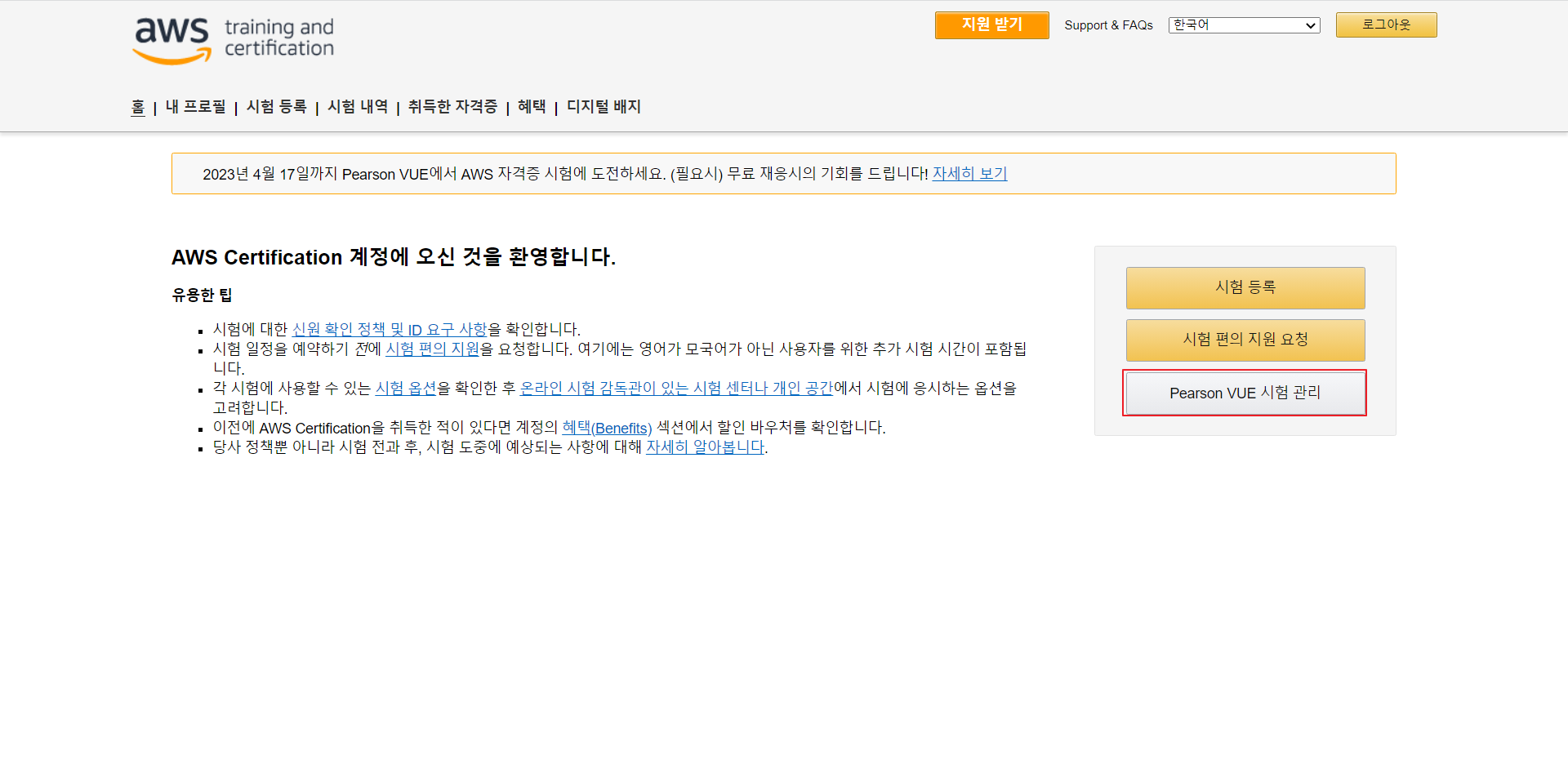Open the 혜택 menu item
The image size is (1568, 769).
coord(532,107)
